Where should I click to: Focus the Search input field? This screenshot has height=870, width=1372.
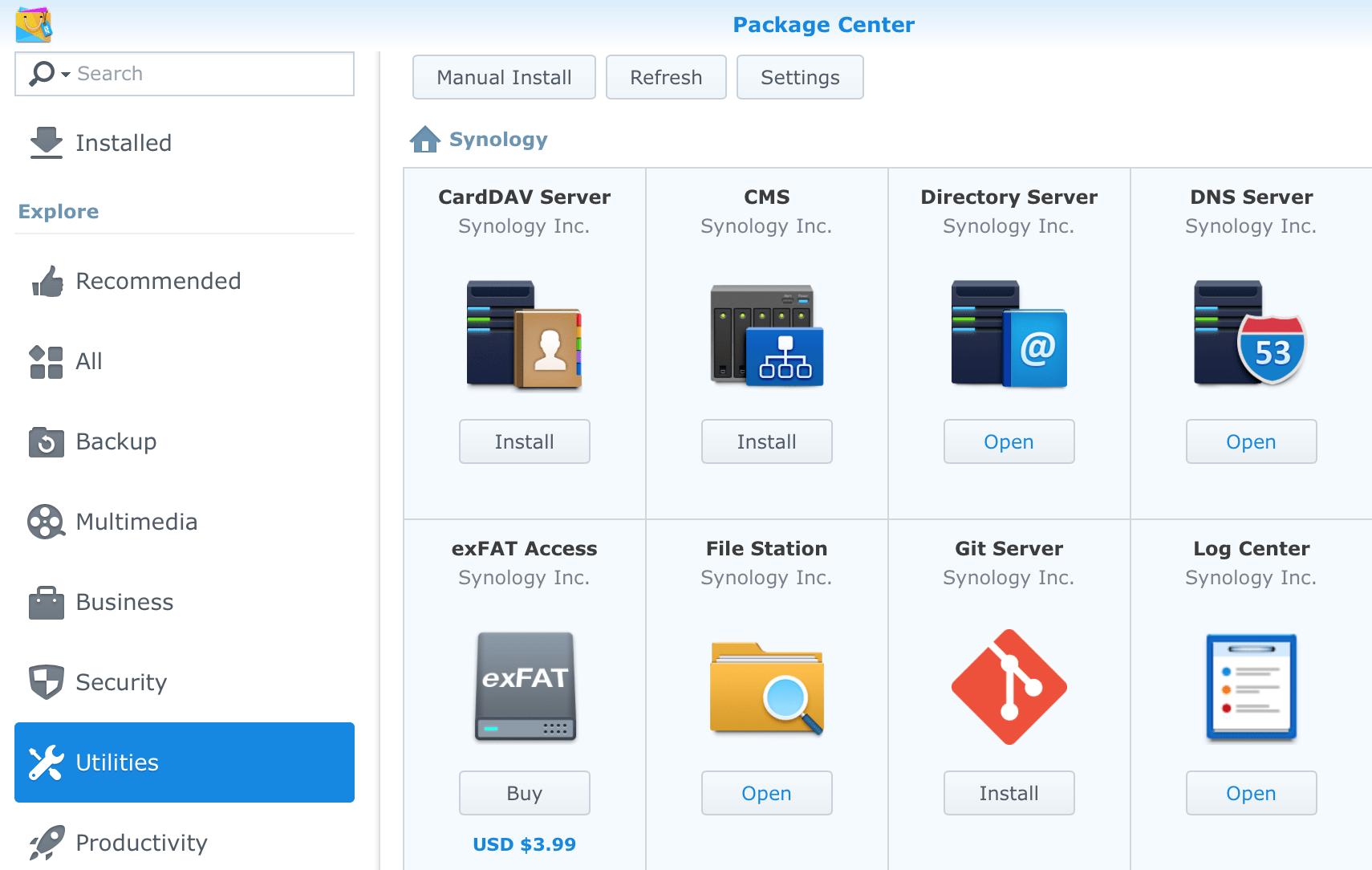pos(185,74)
